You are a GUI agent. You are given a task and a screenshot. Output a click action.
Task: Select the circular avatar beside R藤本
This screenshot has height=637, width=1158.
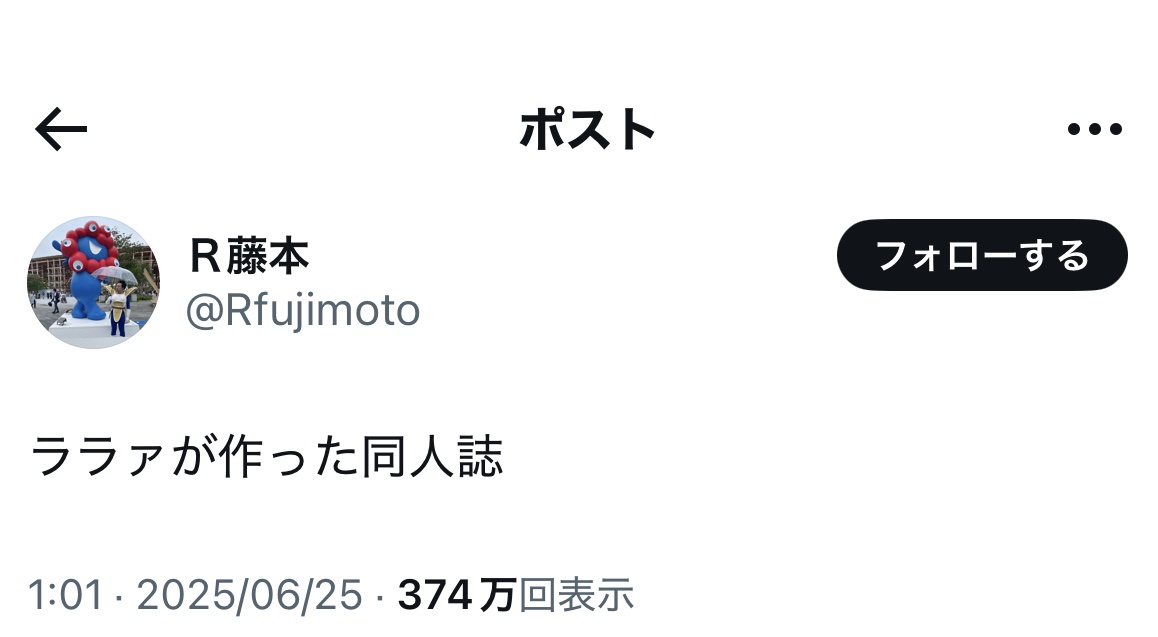coord(93,283)
